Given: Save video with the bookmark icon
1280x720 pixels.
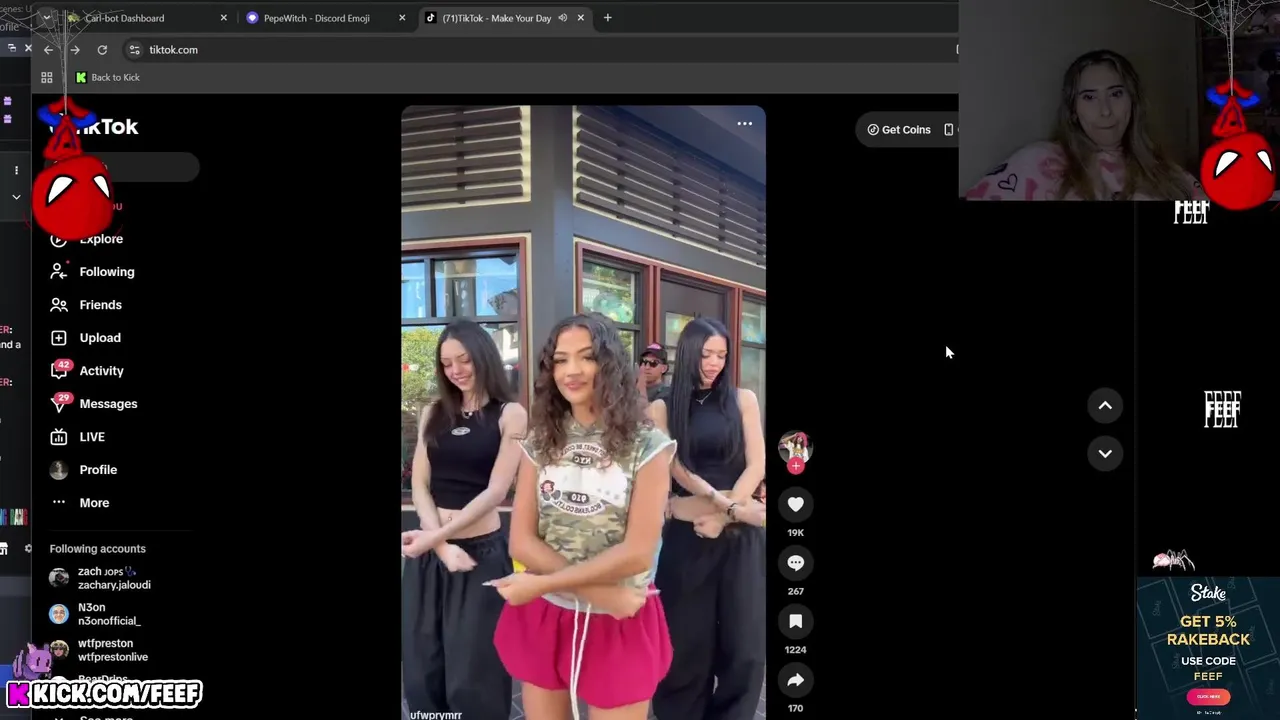Looking at the screenshot, I should [796, 621].
